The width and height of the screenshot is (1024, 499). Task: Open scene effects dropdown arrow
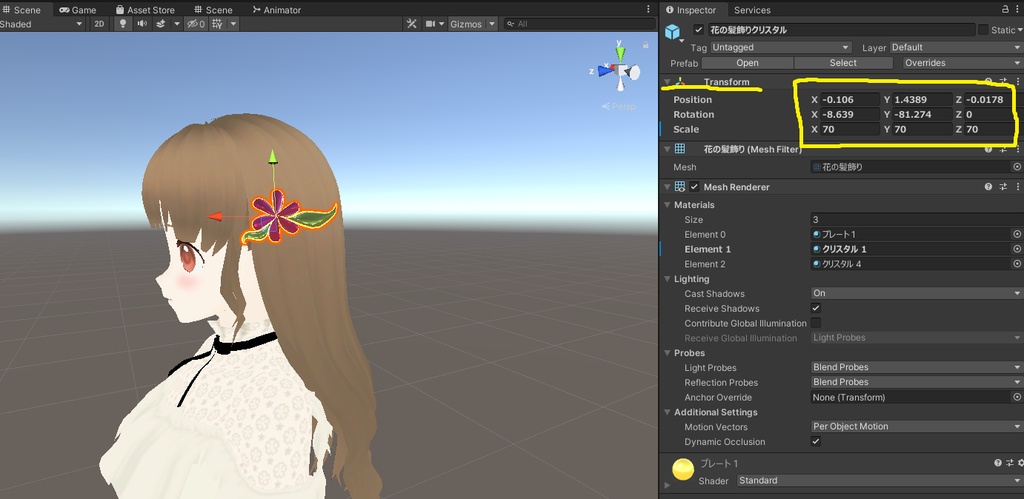pos(176,24)
